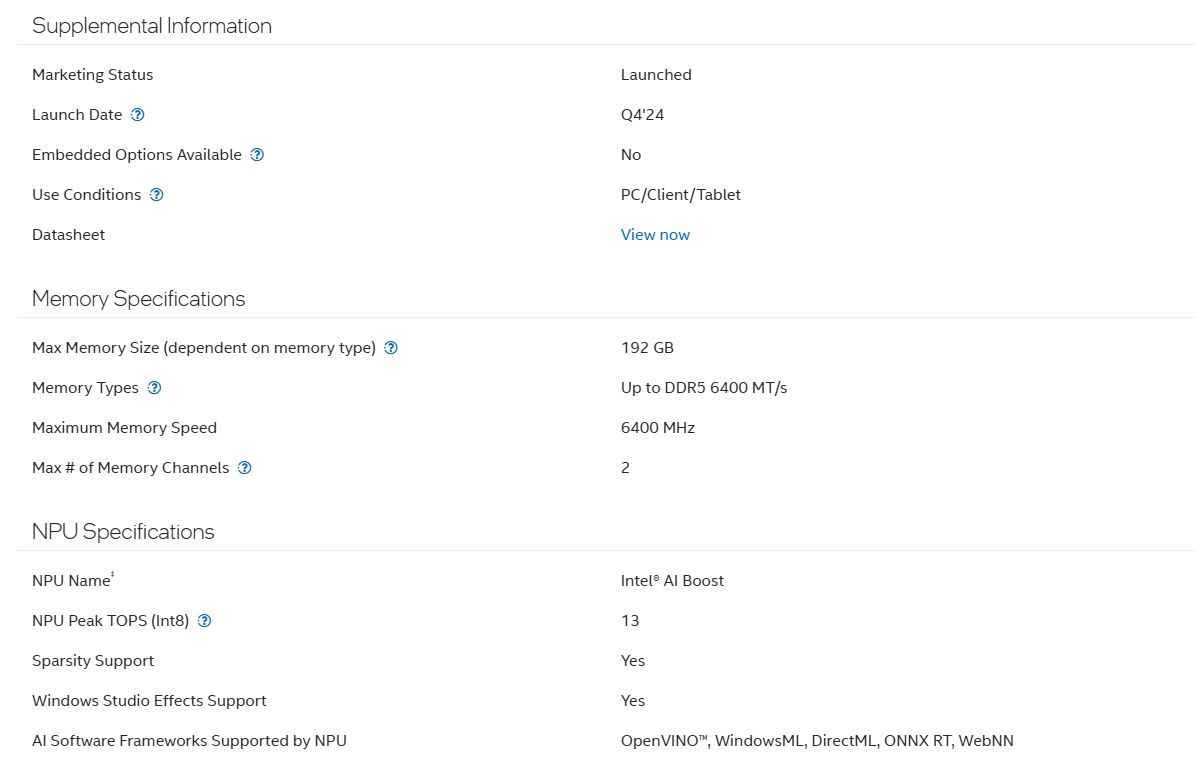Select the "6400 MHz" maximum memory speed value
The image size is (1201, 775).
pos(658,428)
